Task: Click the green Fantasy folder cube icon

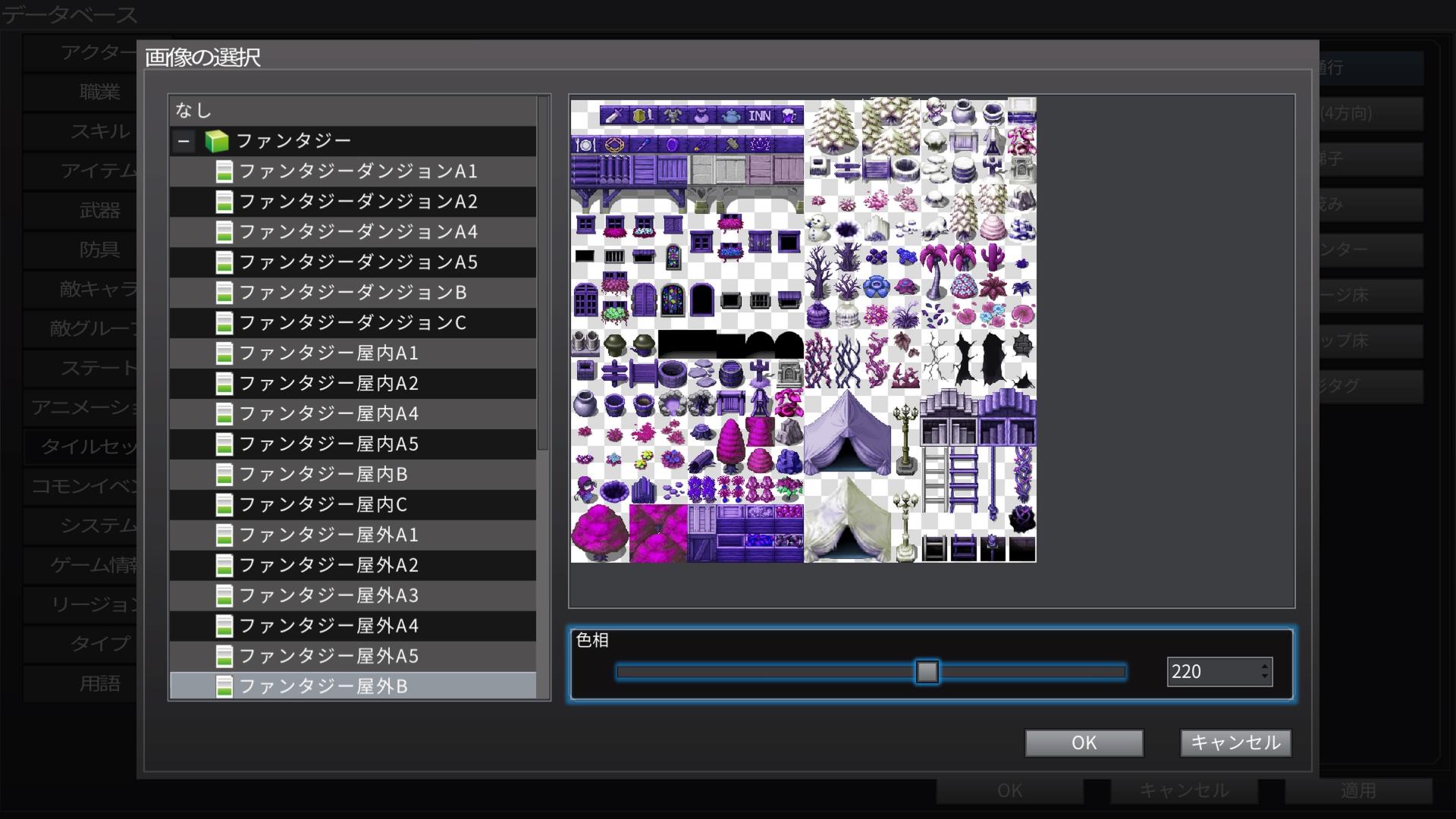Action: click(217, 141)
